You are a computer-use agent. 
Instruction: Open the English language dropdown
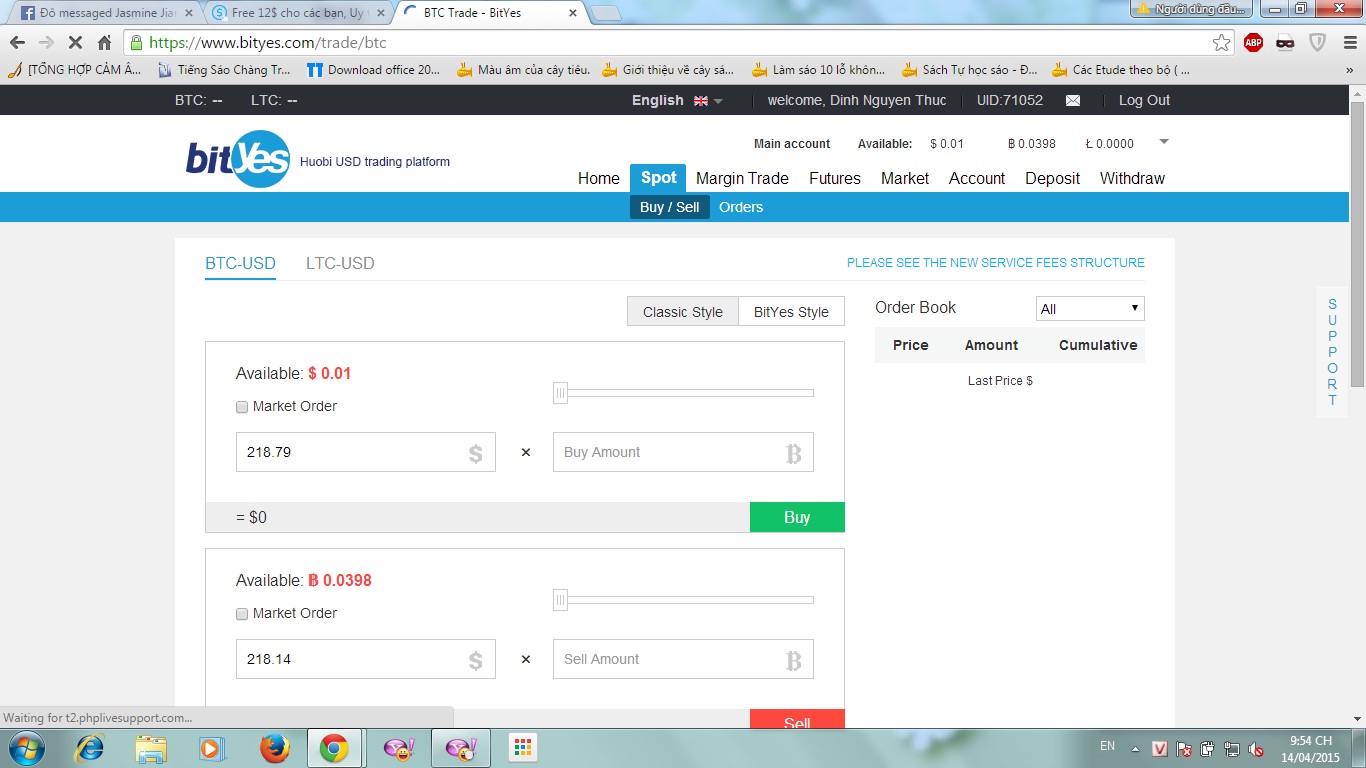pos(677,100)
